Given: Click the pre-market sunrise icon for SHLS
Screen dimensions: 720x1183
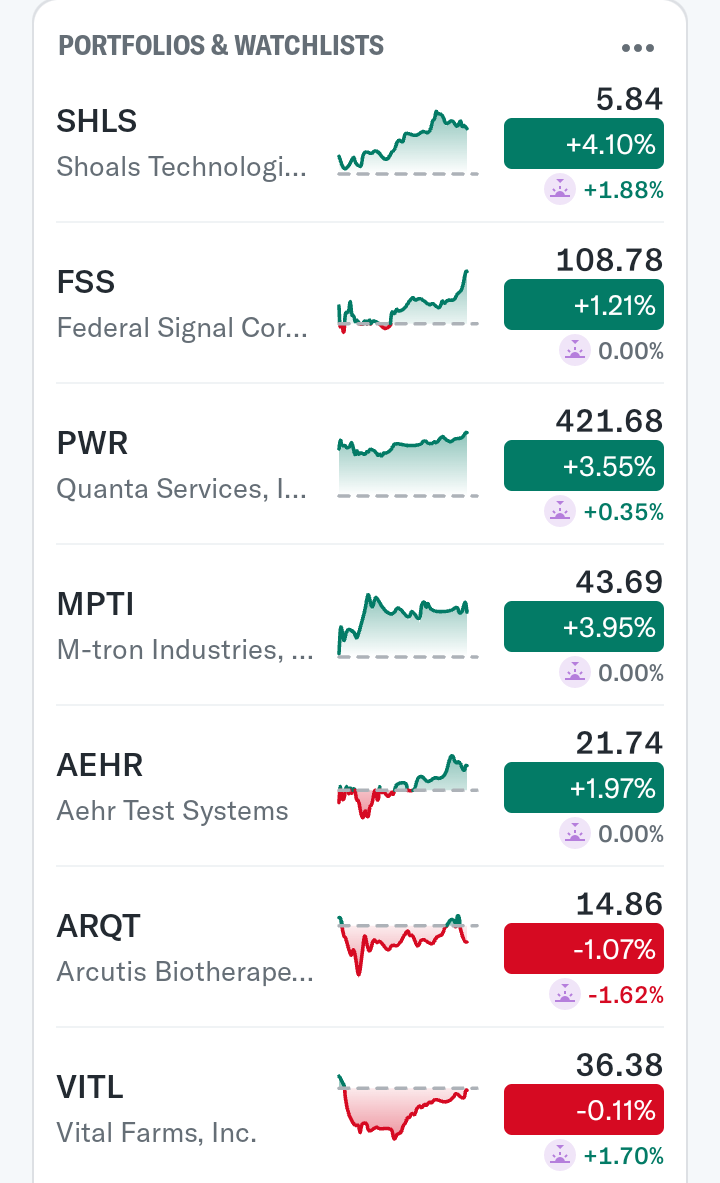Looking at the screenshot, I should coord(560,189).
